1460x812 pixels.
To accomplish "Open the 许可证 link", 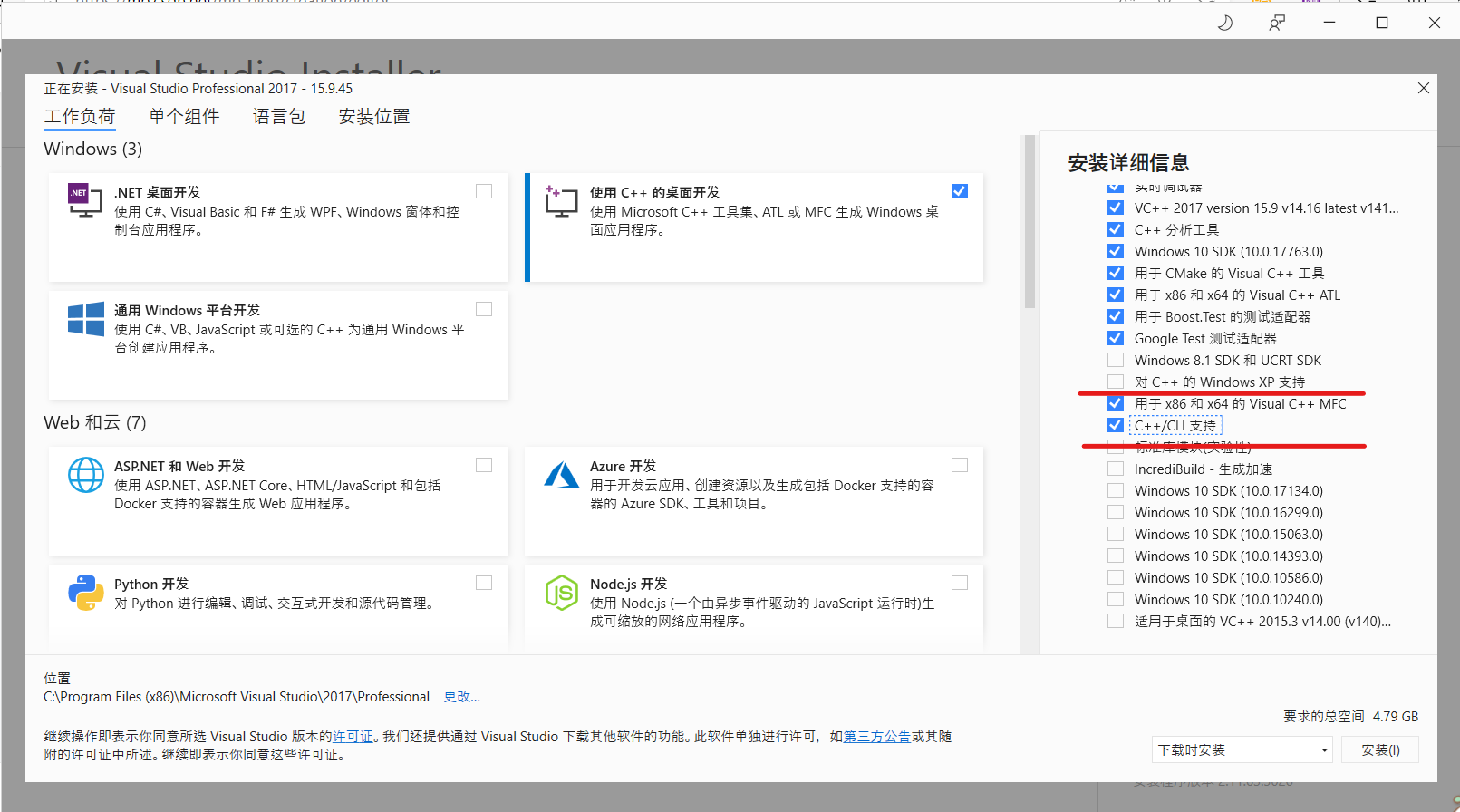I will (x=353, y=736).
